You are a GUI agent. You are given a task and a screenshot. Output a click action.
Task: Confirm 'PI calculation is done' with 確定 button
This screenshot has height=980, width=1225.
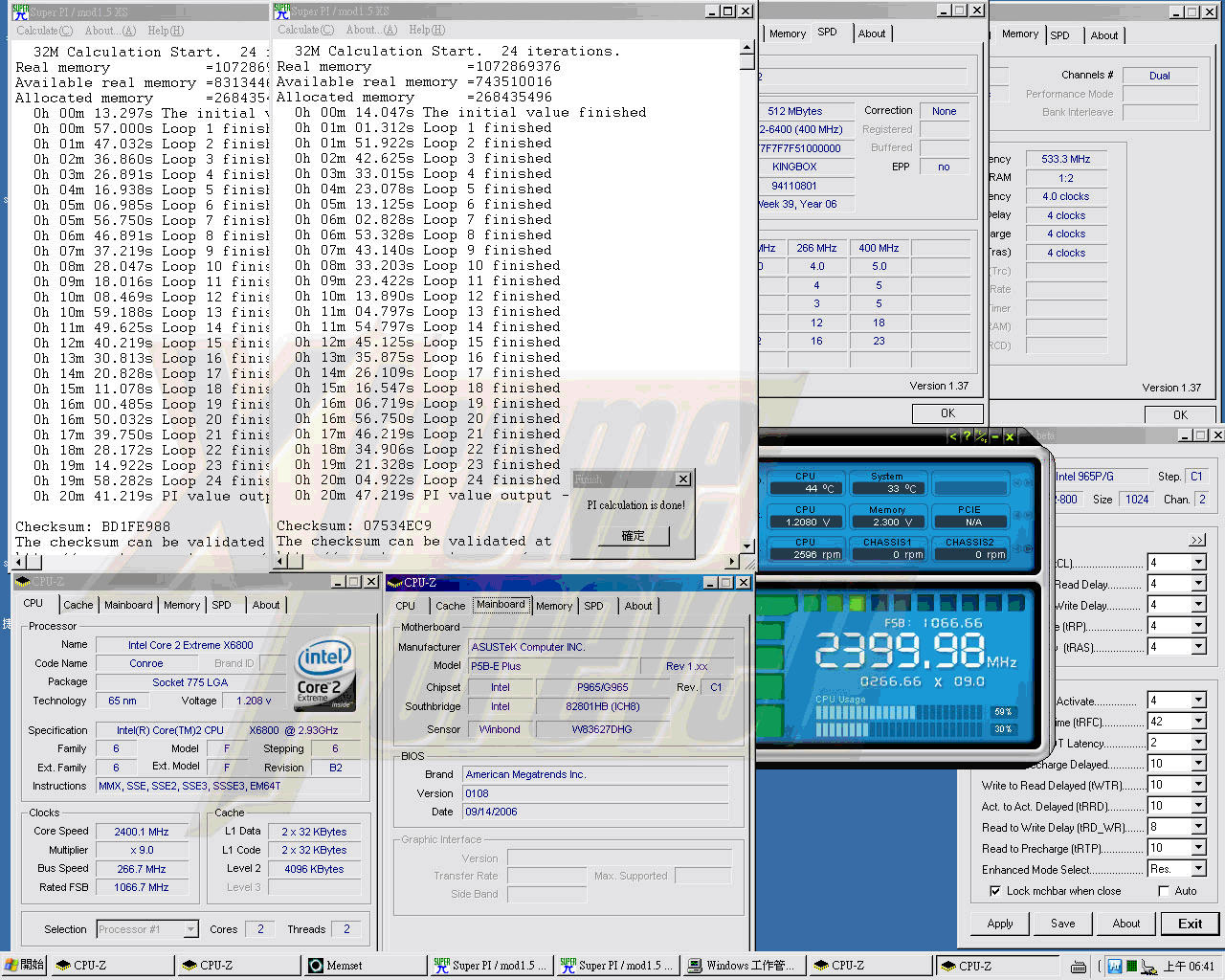pyautogui.click(x=633, y=536)
